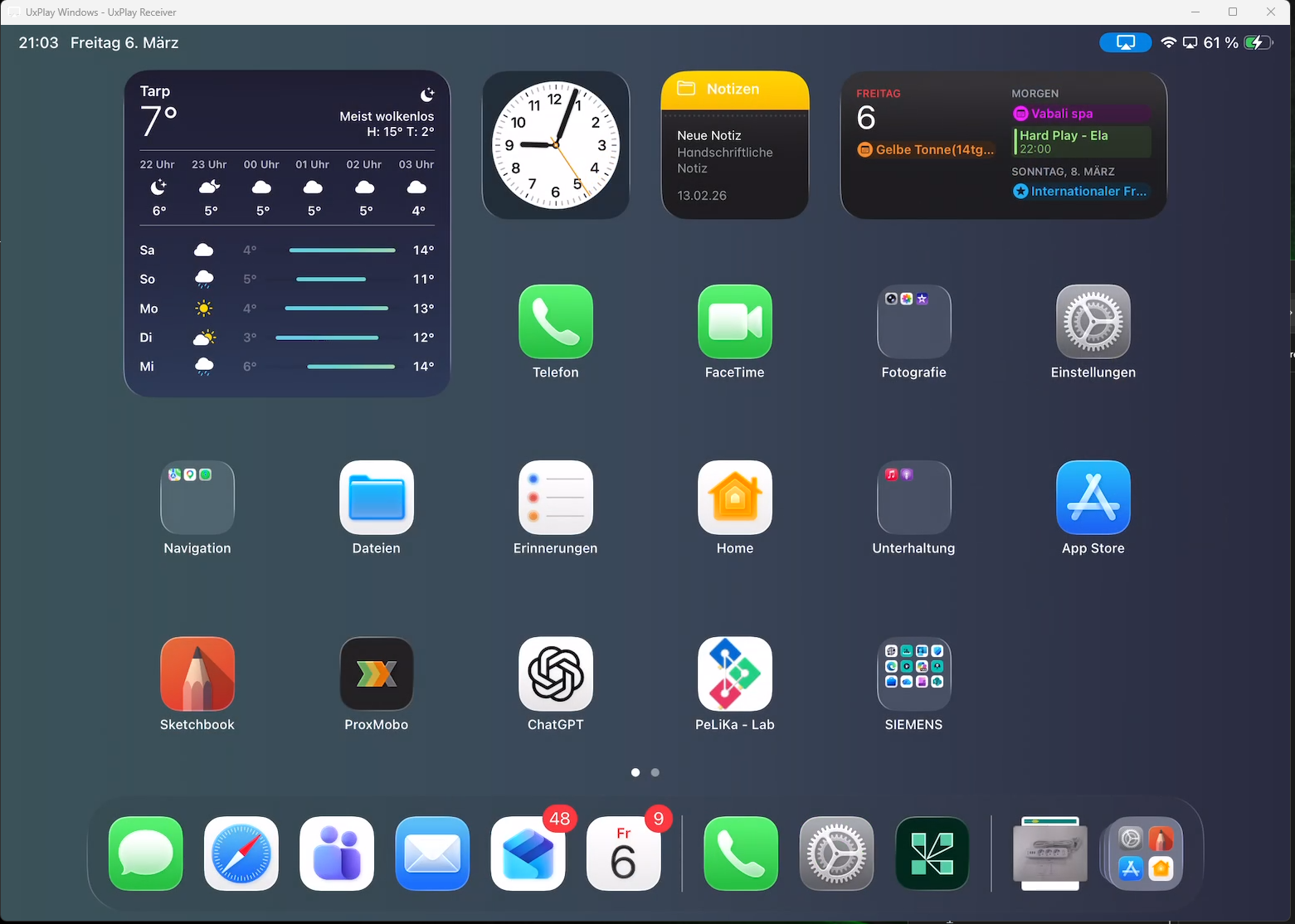Image resolution: width=1295 pixels, height=924 pixels.
Task: Open the Erinnerungen app
Action: click(x=555, y=498)
